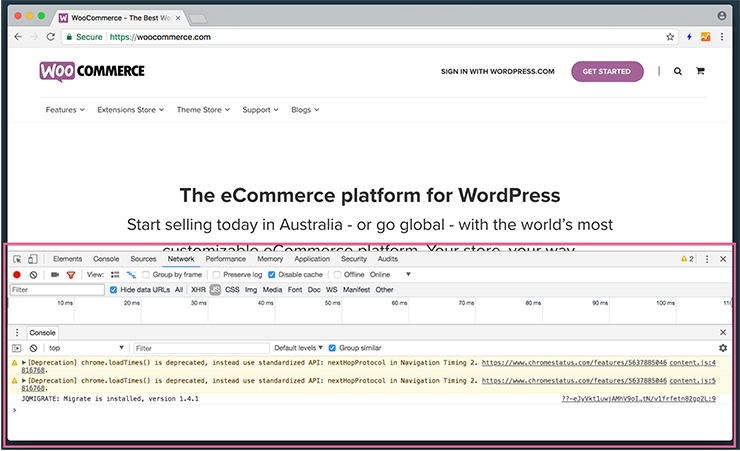This screenshot has height=451, width=740.
Task: Close the DevTools panel
Action: [723, 259]
